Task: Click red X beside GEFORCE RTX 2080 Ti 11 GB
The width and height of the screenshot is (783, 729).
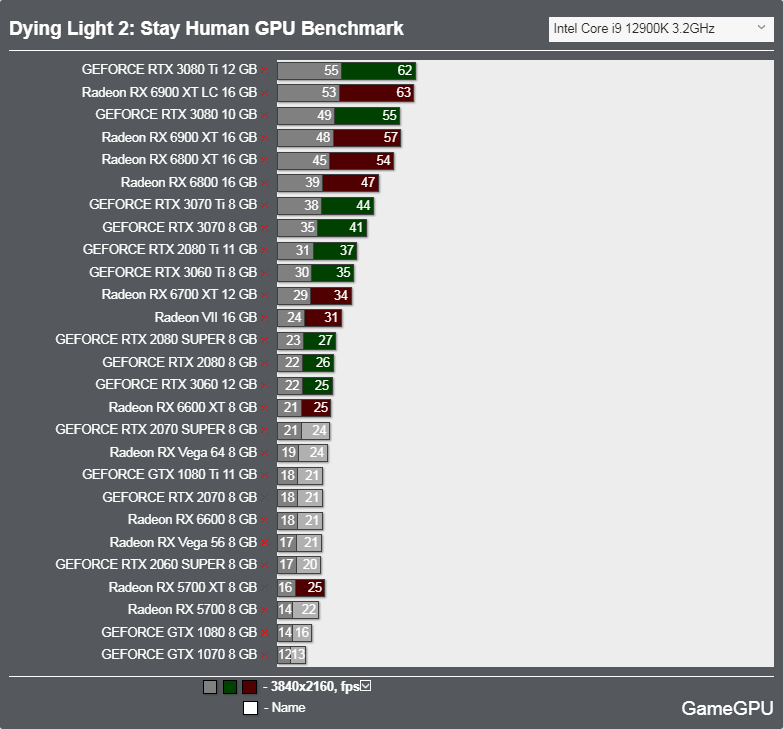Action: coord(265,250)
